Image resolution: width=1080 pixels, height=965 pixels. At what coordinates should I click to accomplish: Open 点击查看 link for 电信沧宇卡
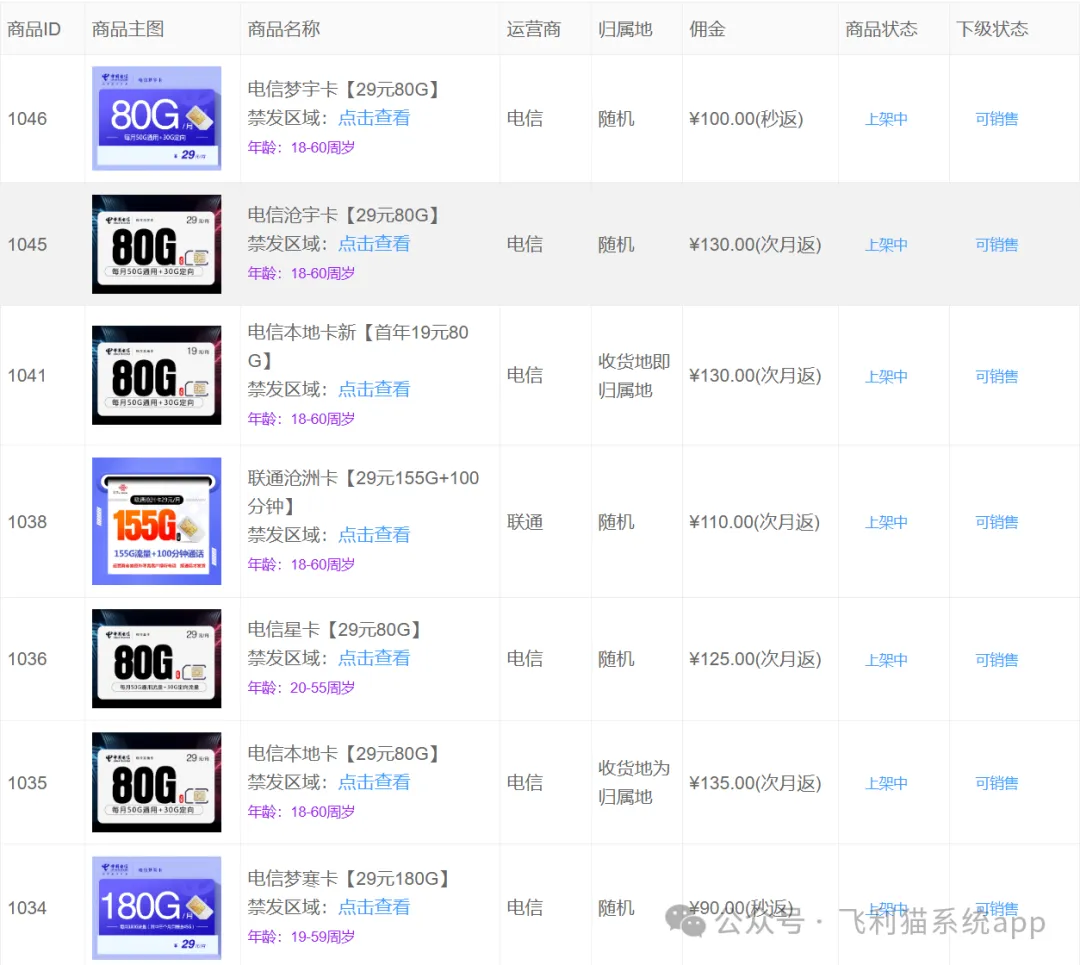pos(374,243)
